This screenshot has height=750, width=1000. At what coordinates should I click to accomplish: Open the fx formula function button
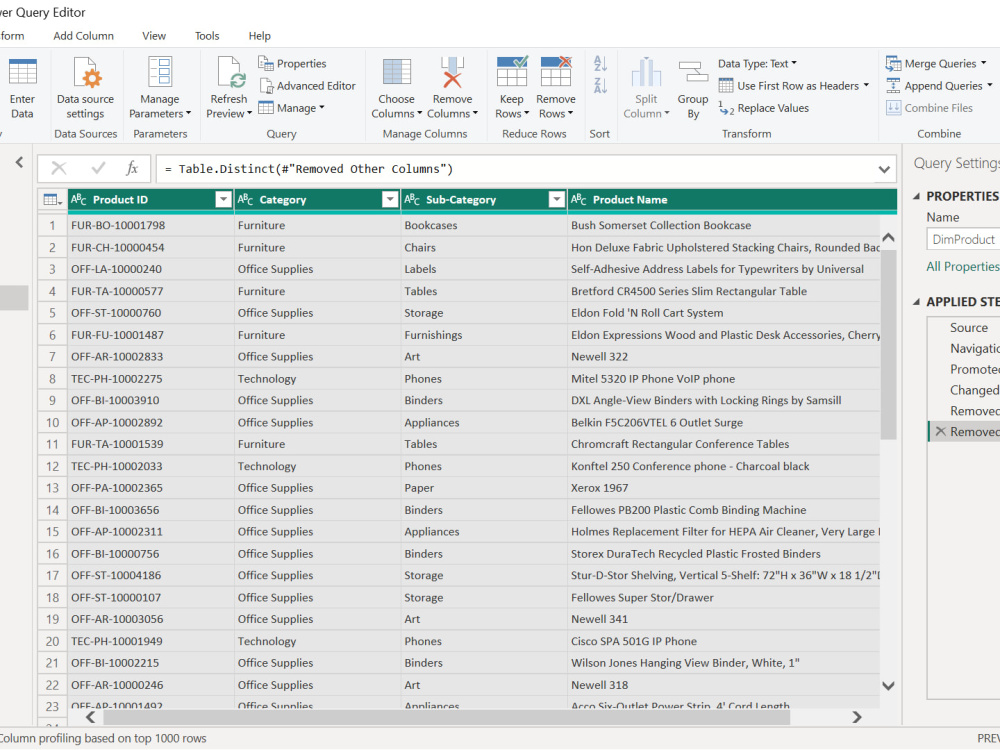point(131,168)
